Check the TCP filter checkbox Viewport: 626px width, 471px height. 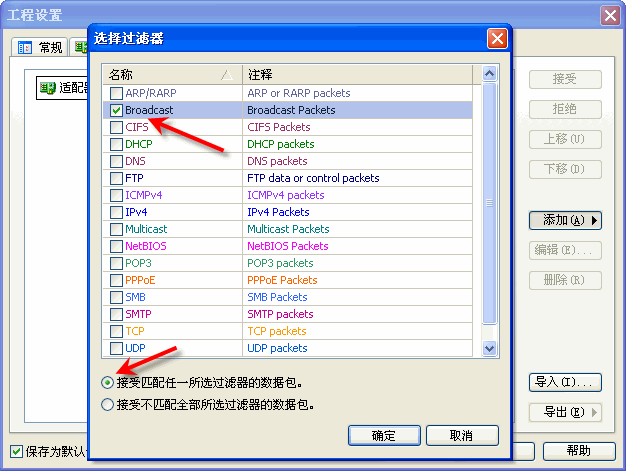pyautogui.click(x=116, y=331)
